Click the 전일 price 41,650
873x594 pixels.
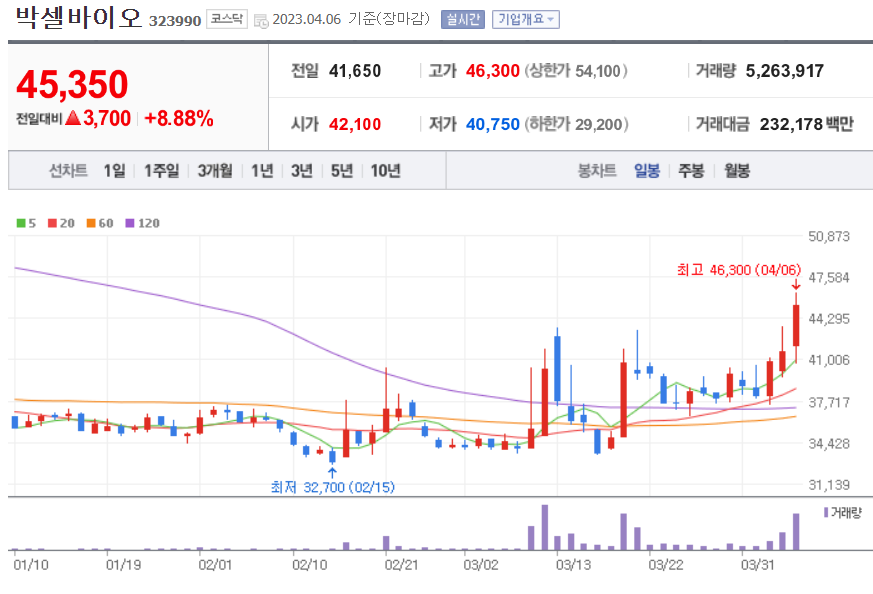(x=355, y=71)
